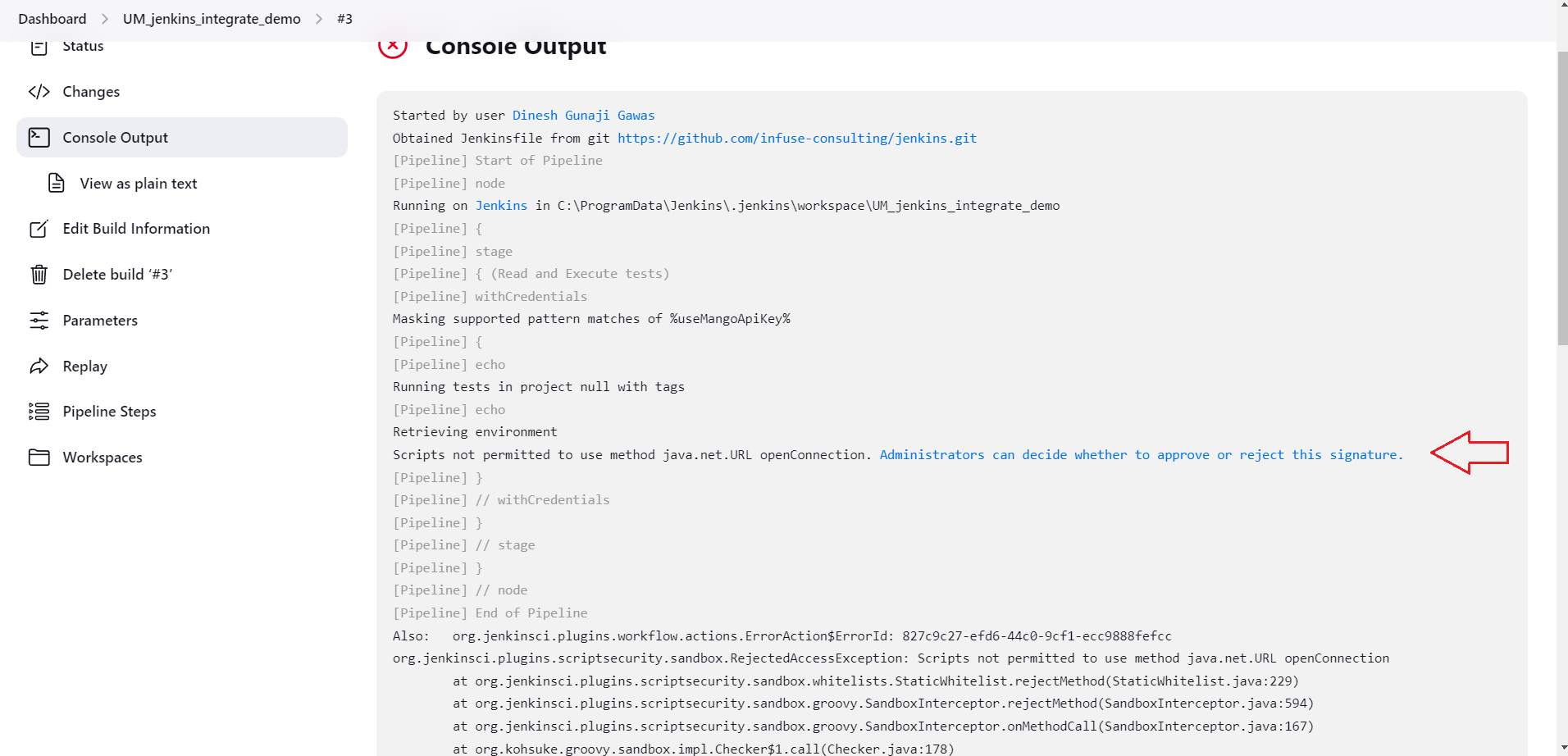This screenshot has height=756, width=1568.
Task: Click the Status page icon
Action: click(39, 47)
